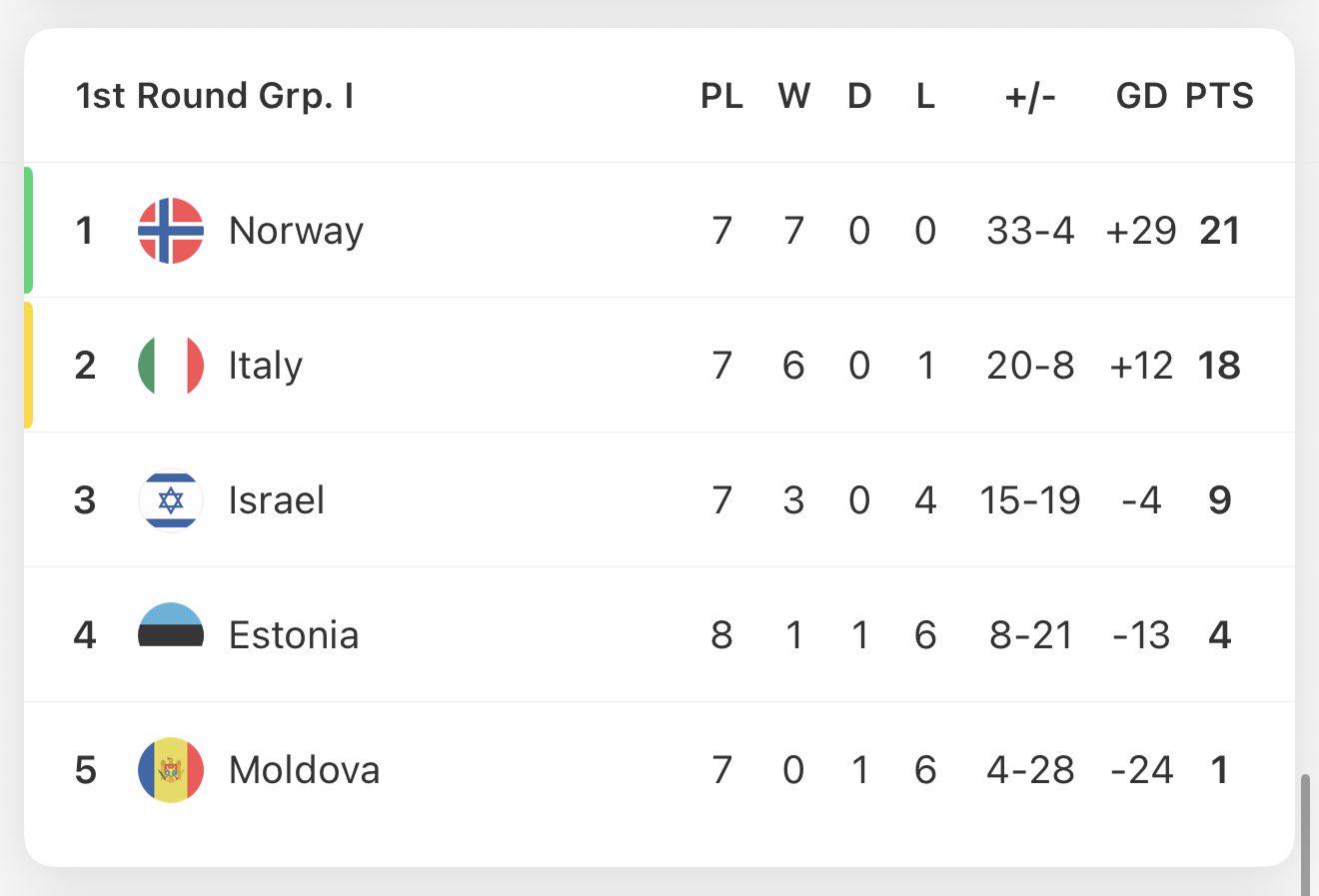Click the +/- column header
The image size is (1319, 896).
coord(1030,96)
